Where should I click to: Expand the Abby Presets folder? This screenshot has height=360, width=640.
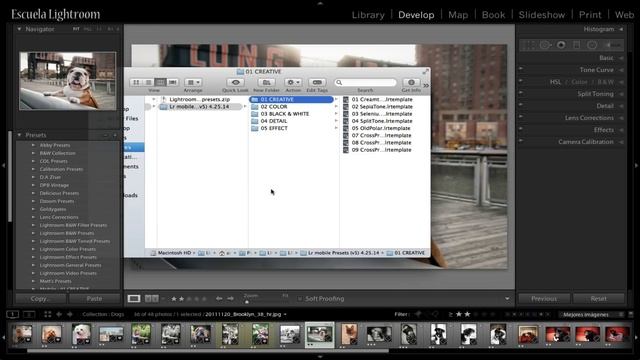click(x=33, y=145)
